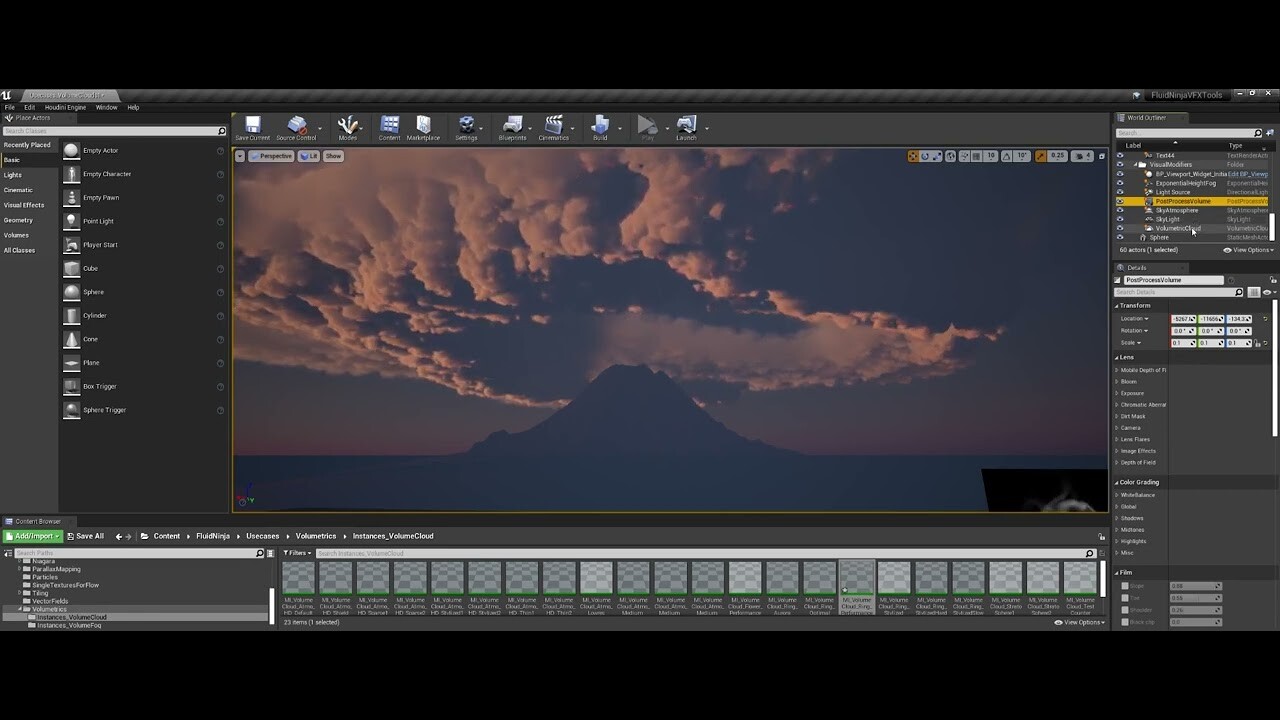
Task: Open the Filters dropdown in Content Browser
Action: [x=296, y=552]
